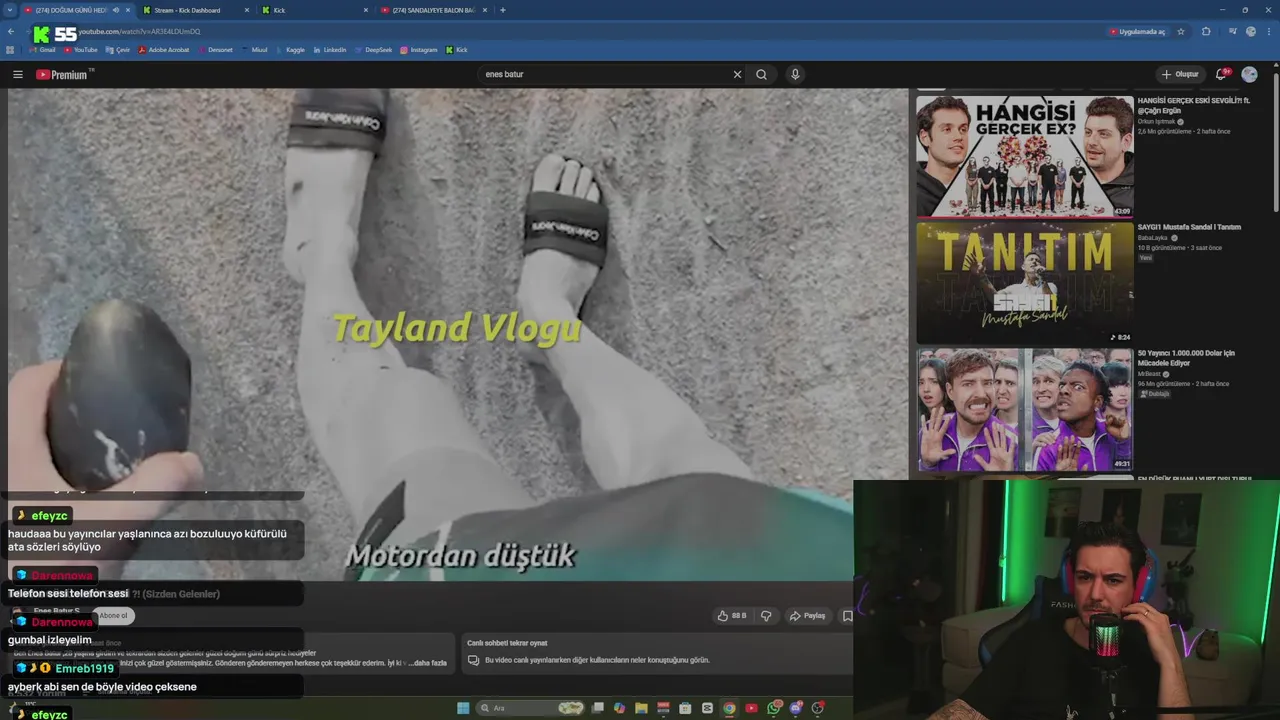Open Kaggle bookmark

(x=291, y=49)
